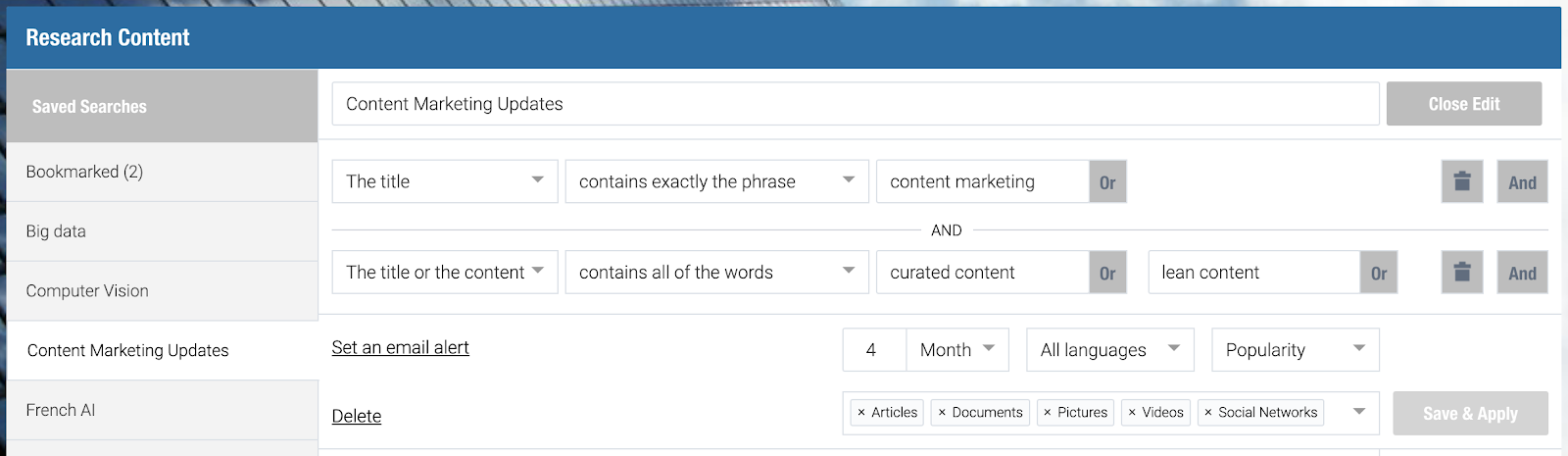The height and width of the screenshot is (456, 1568).
Task: Click the Set an email alert link
Action: pyautogui.click(x=400, y=347)
